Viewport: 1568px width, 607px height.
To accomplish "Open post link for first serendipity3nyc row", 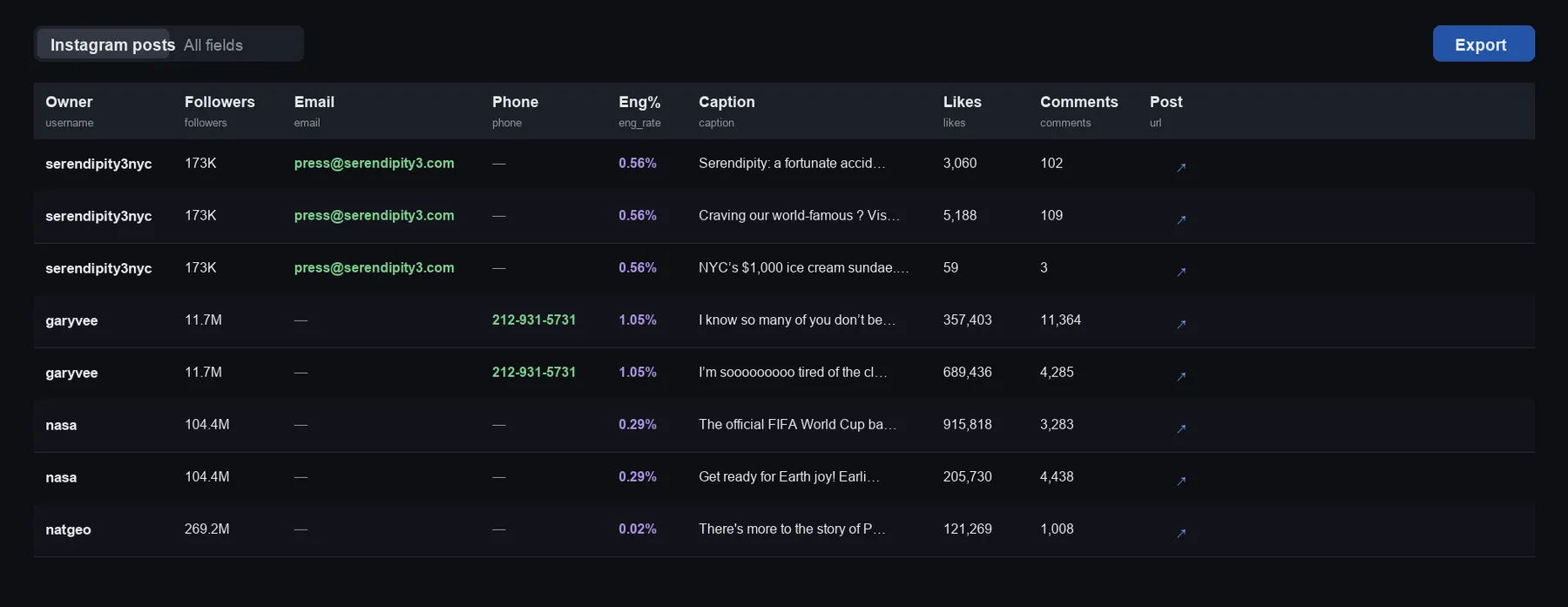I will 1181,167.
